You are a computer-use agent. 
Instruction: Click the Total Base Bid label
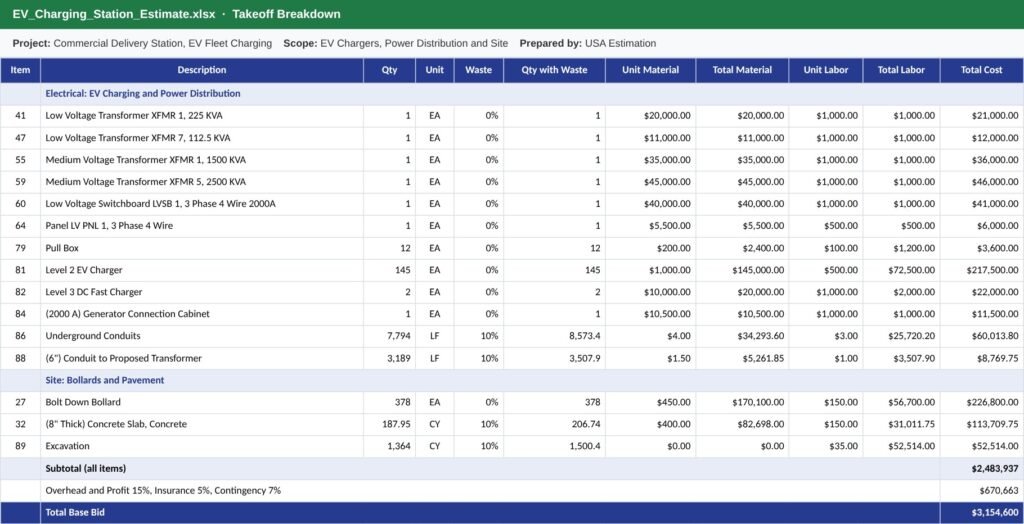coord(75,513)
